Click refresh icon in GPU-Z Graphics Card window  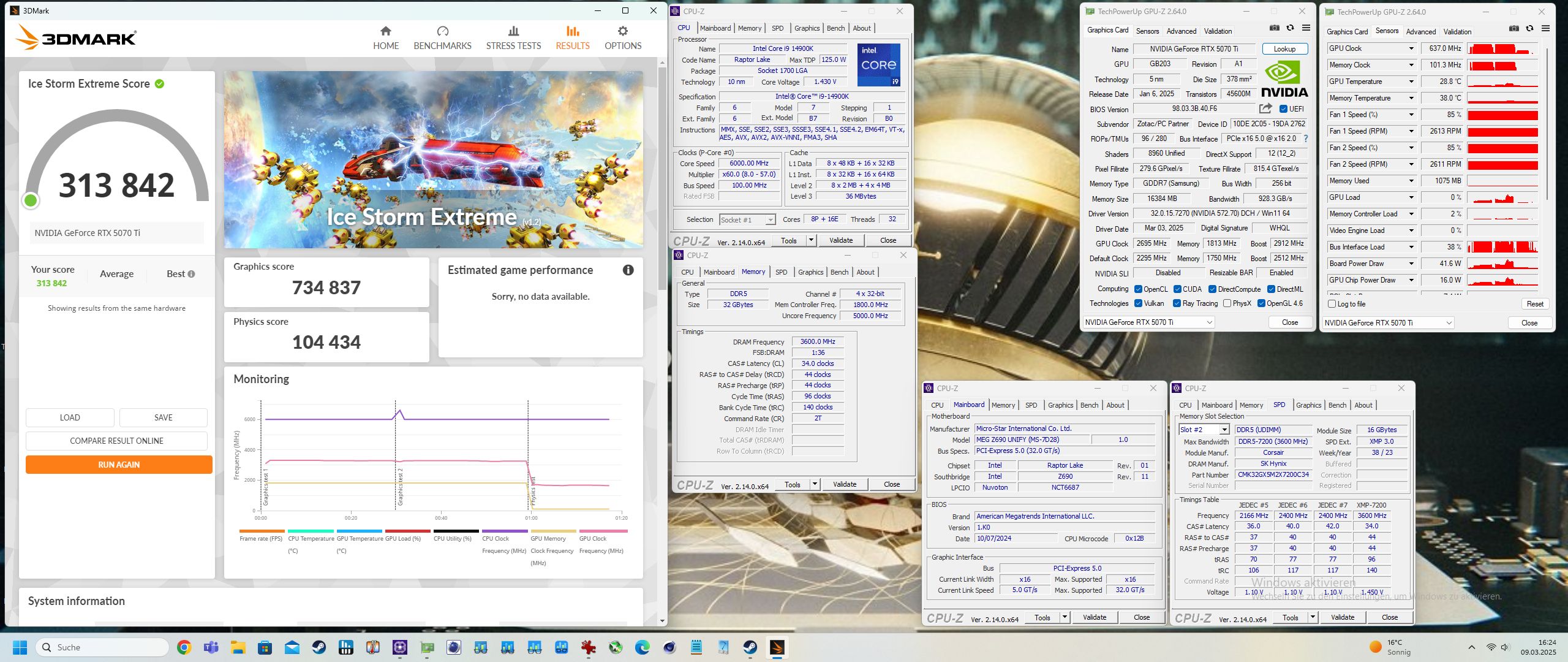[x=1290, y=28]
